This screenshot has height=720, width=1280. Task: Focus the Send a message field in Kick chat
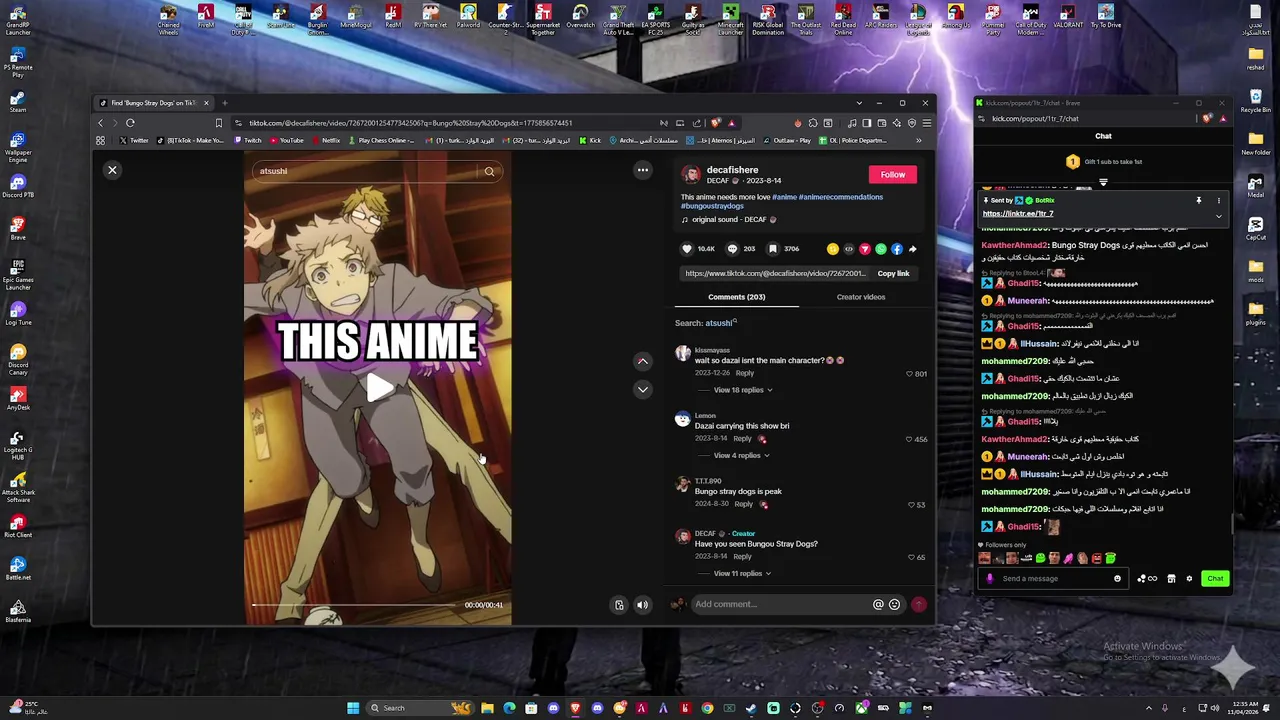point(1054,578)
